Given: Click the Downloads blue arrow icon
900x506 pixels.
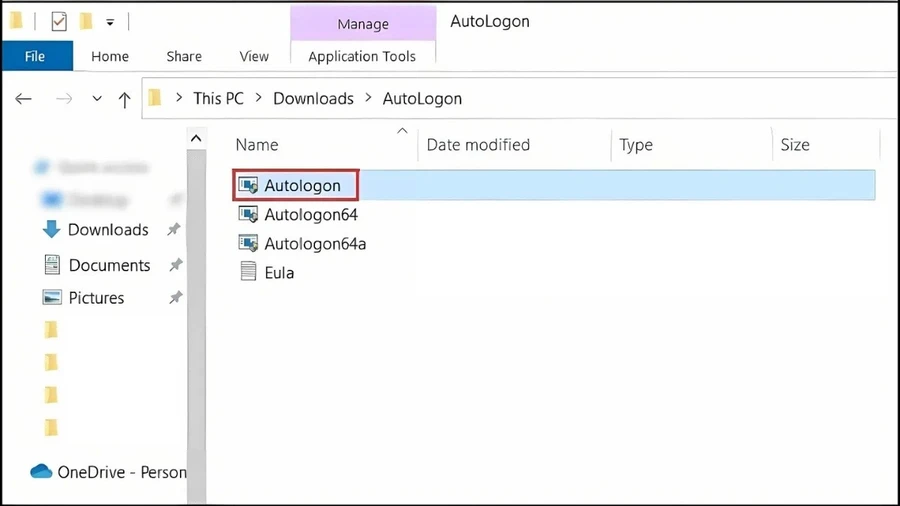Looking at the screenshot, I should [x=51, y=229].
